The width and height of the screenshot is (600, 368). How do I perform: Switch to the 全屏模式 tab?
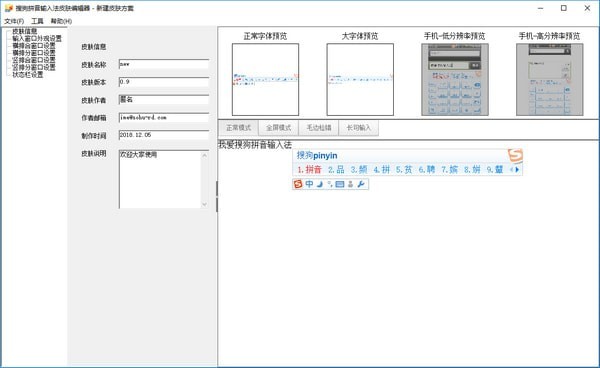click(279, 128)
